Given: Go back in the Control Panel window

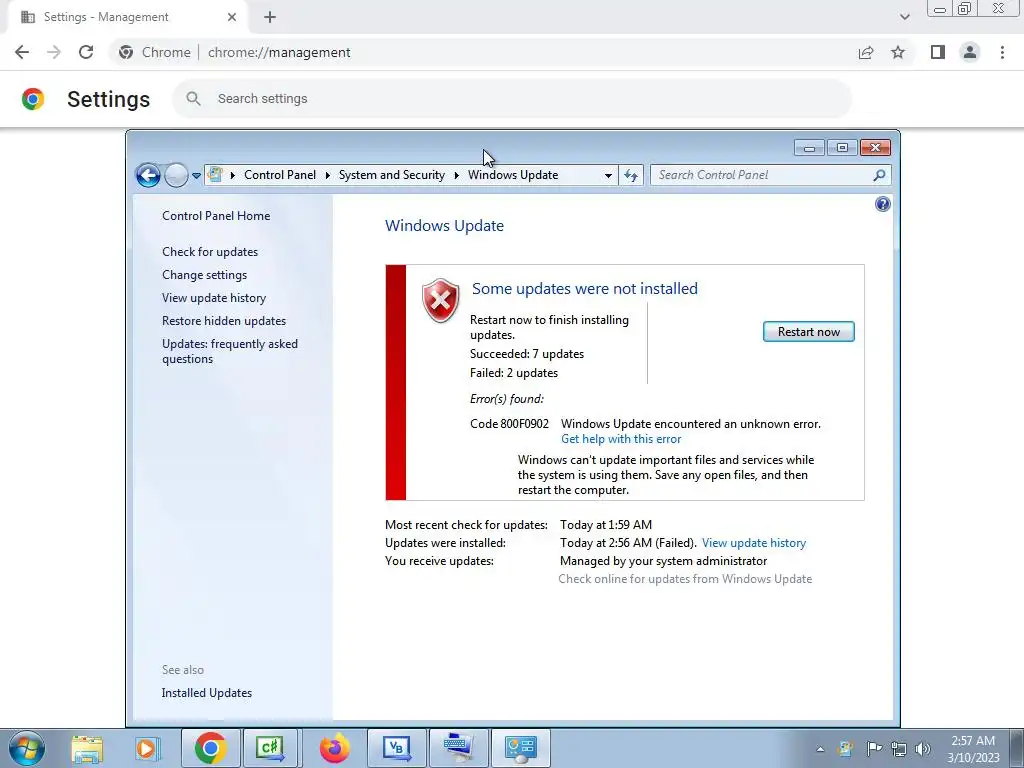Looking at the screenshot, I should tap(148, 175).
